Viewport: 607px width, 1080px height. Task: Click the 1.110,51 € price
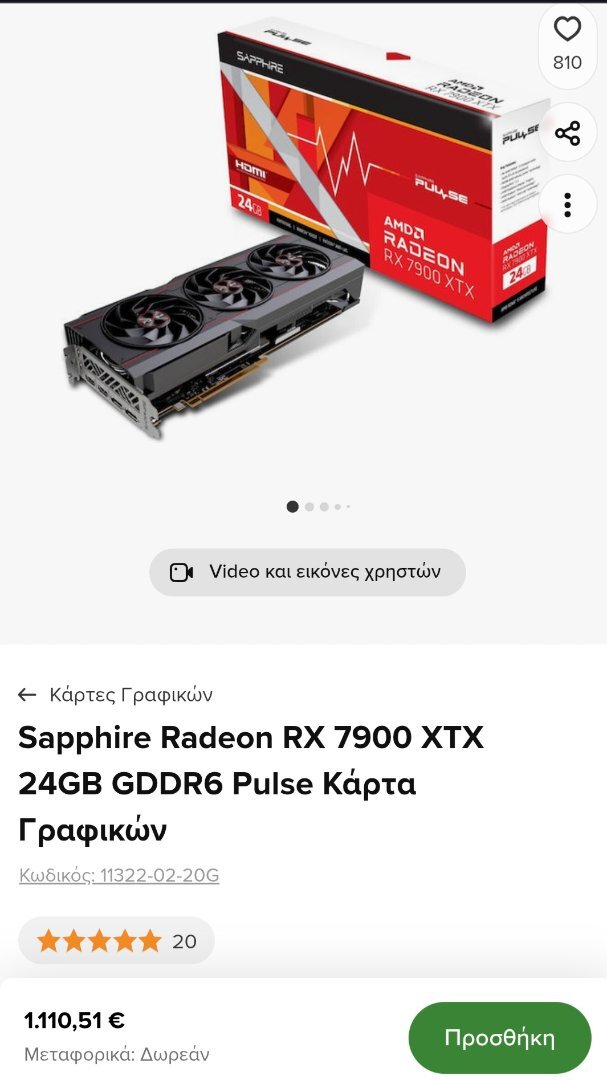74,1020
